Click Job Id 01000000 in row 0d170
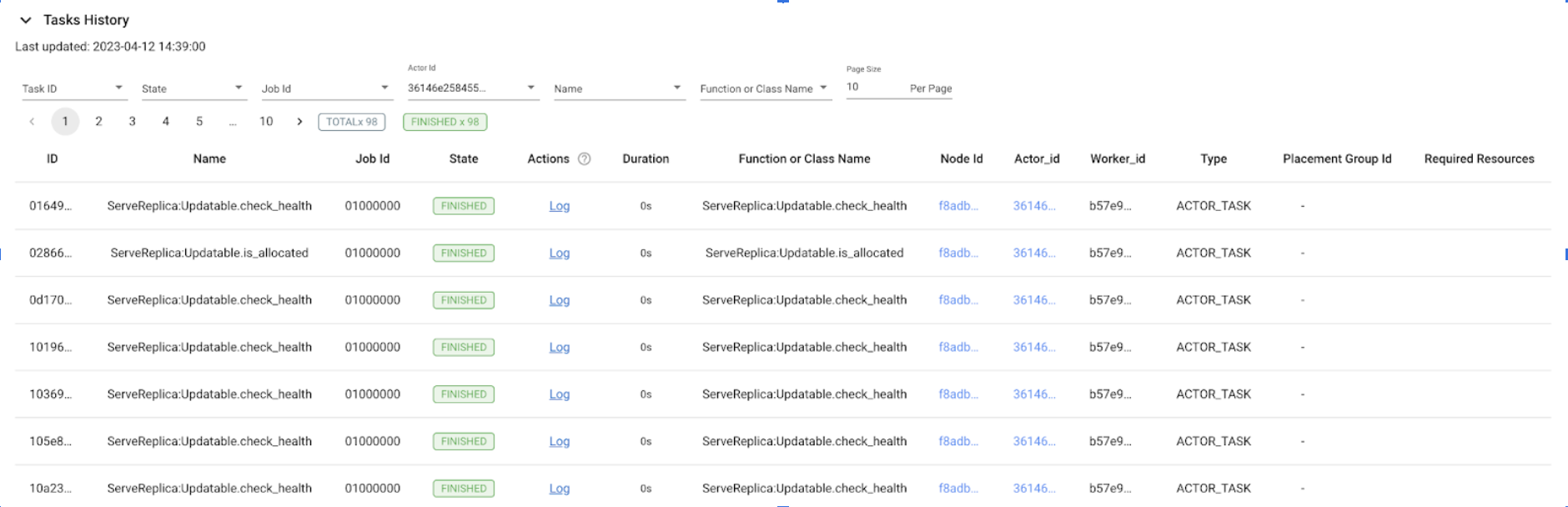 click(x=373, y=300)
